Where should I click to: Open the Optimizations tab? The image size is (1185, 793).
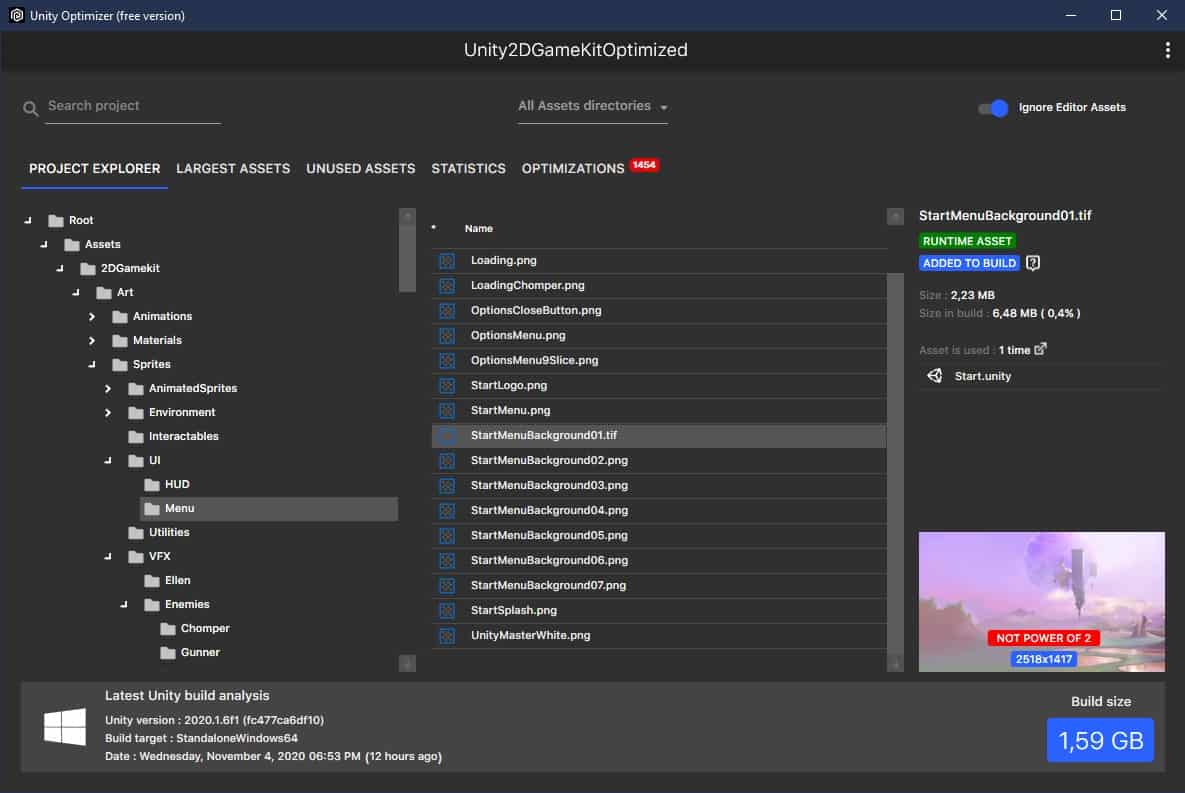click(x=573, y=169)
